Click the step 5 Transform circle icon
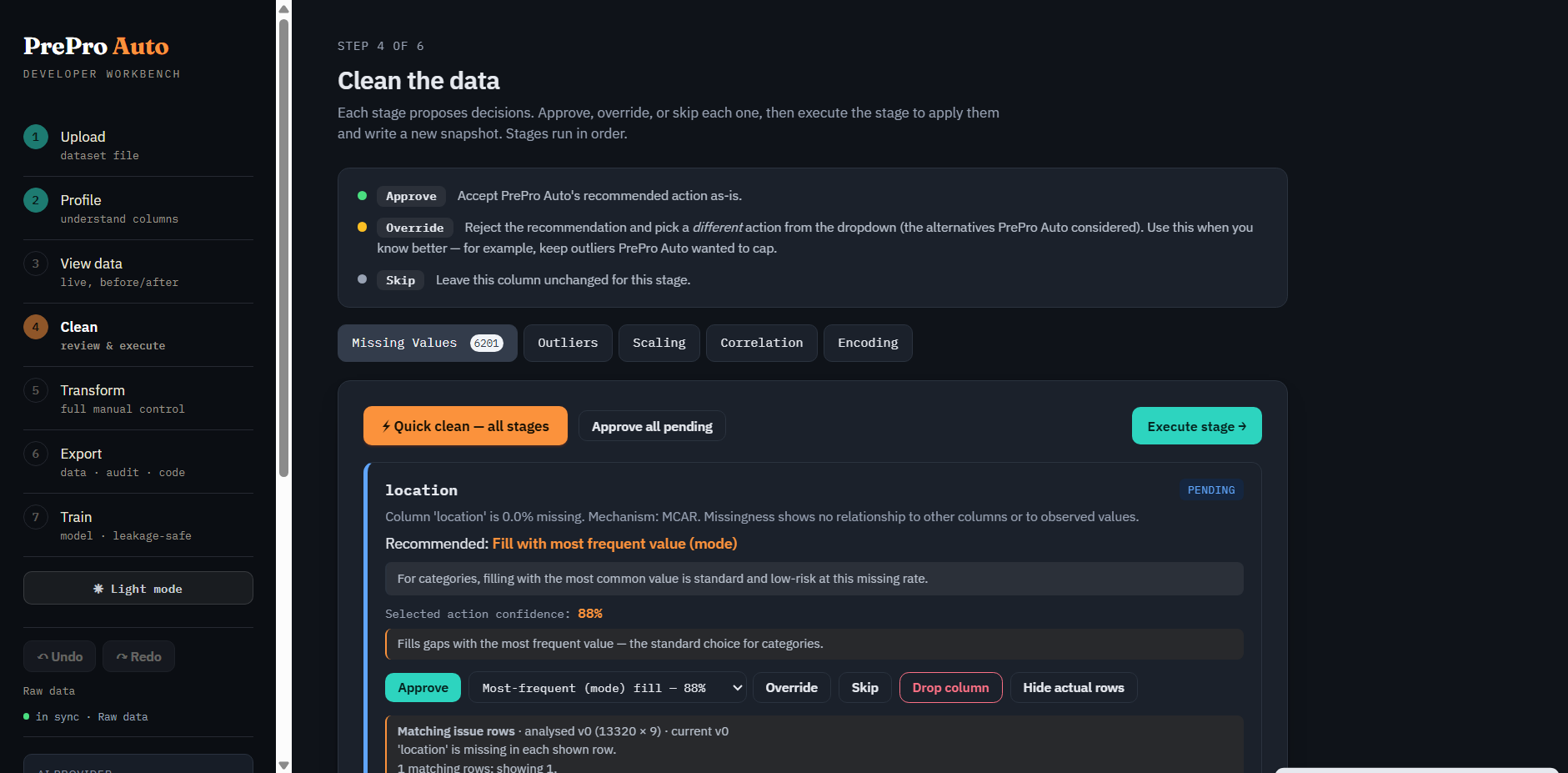 (36, 390)
